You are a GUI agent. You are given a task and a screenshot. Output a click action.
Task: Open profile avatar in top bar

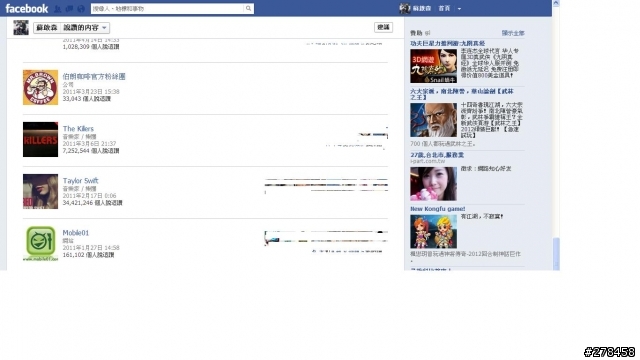point(404,8)
